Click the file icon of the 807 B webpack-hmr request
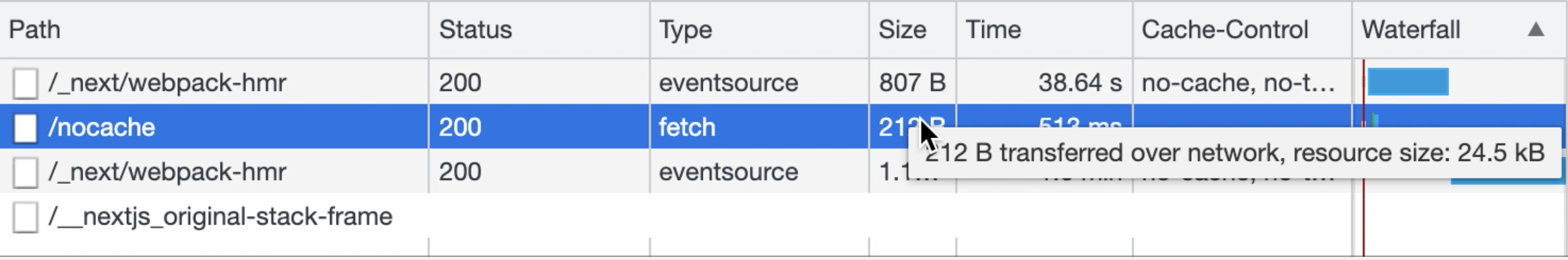The width and height of the screenshot is (1568, 260). tap(25, 83)
